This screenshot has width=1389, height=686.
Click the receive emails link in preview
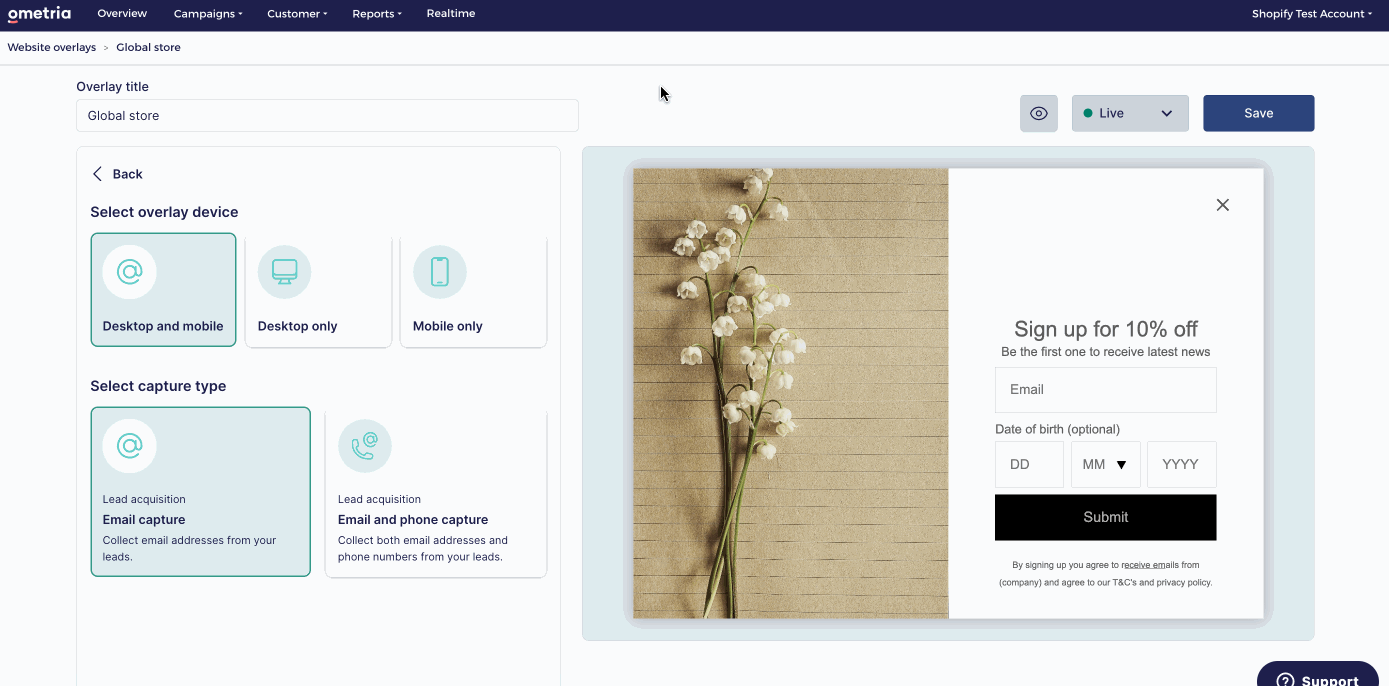coord(1150,565)
